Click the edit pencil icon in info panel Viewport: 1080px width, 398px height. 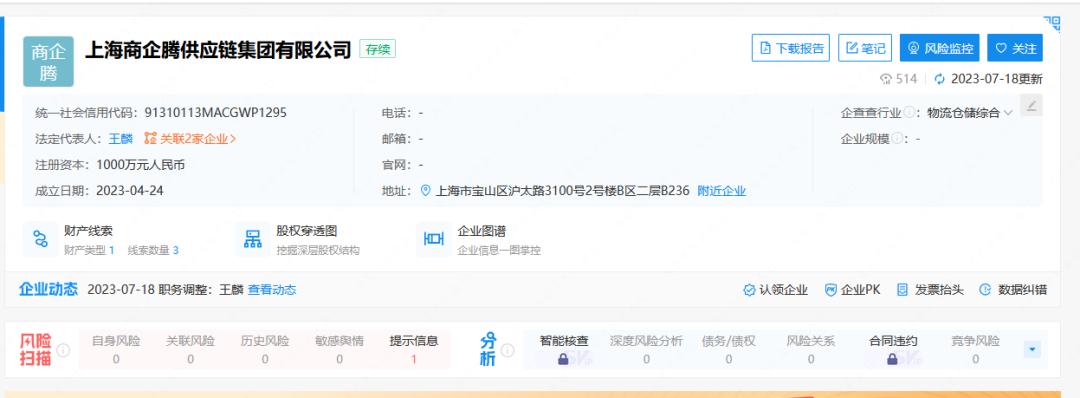point(1031,105)
